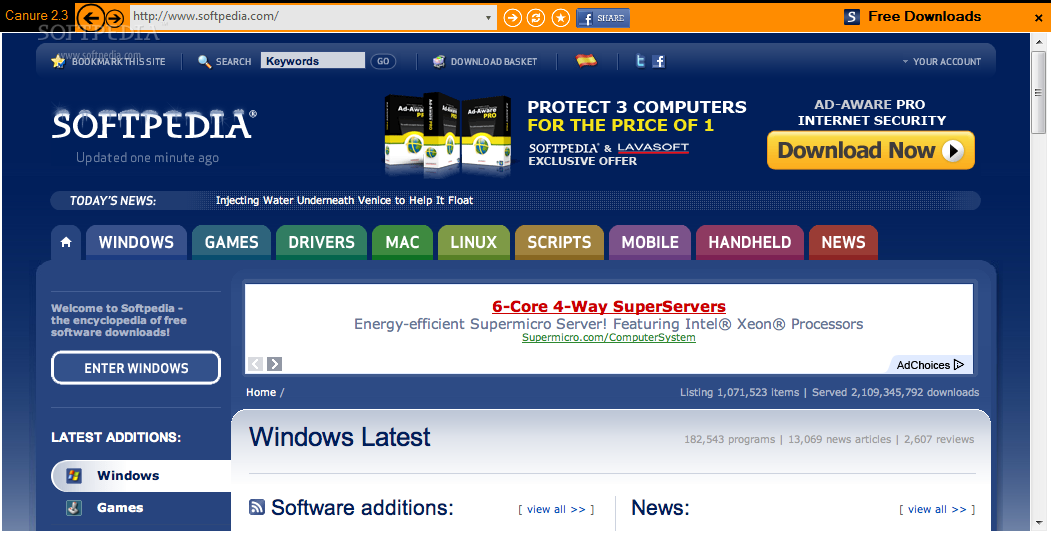The width and height of the screenshot is (1051, 537).
Task: Click the Bookmark This Site star icon
Action: tap(58, 61)
